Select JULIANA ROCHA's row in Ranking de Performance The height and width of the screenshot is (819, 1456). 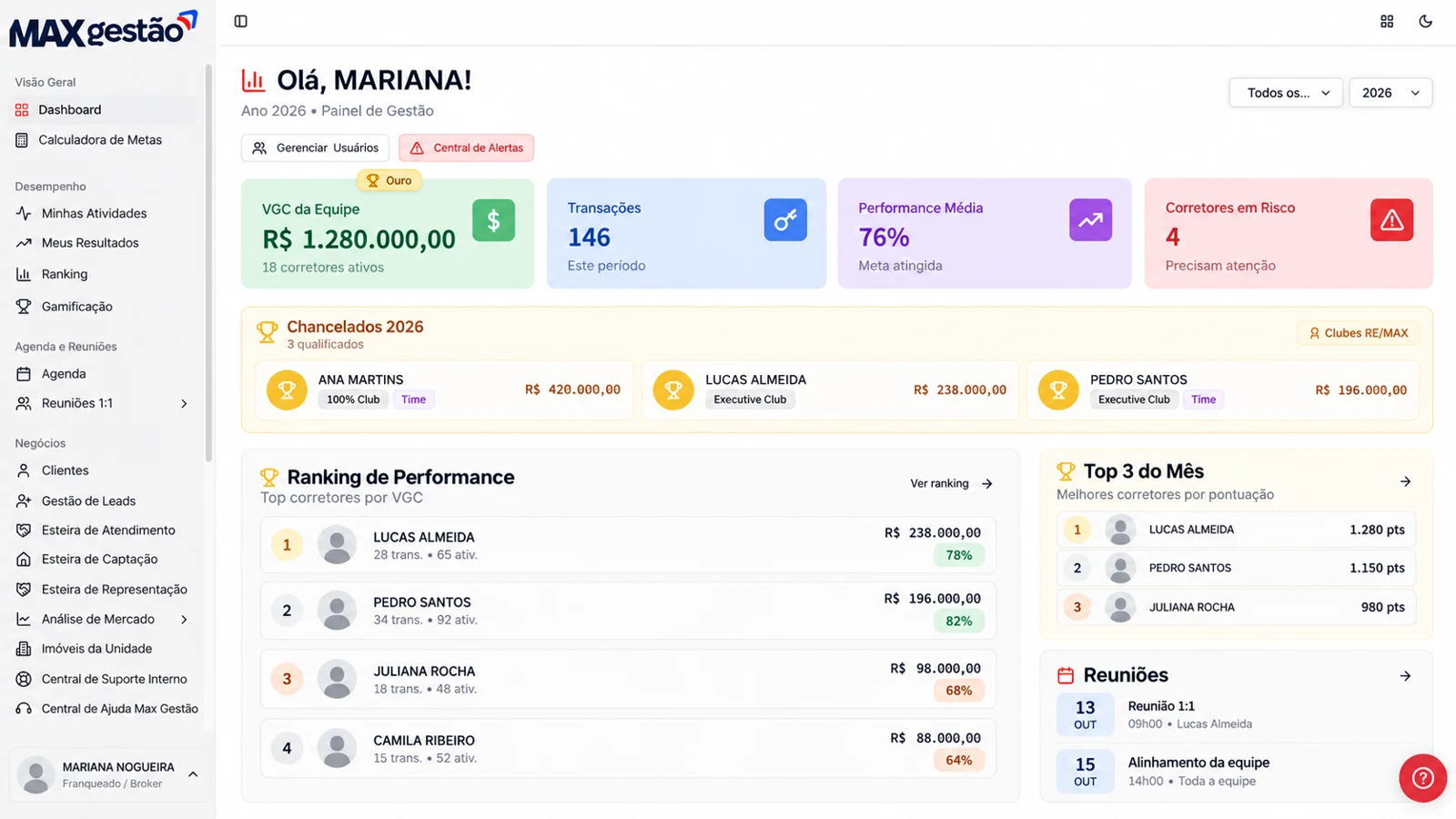tap(628, 679)
